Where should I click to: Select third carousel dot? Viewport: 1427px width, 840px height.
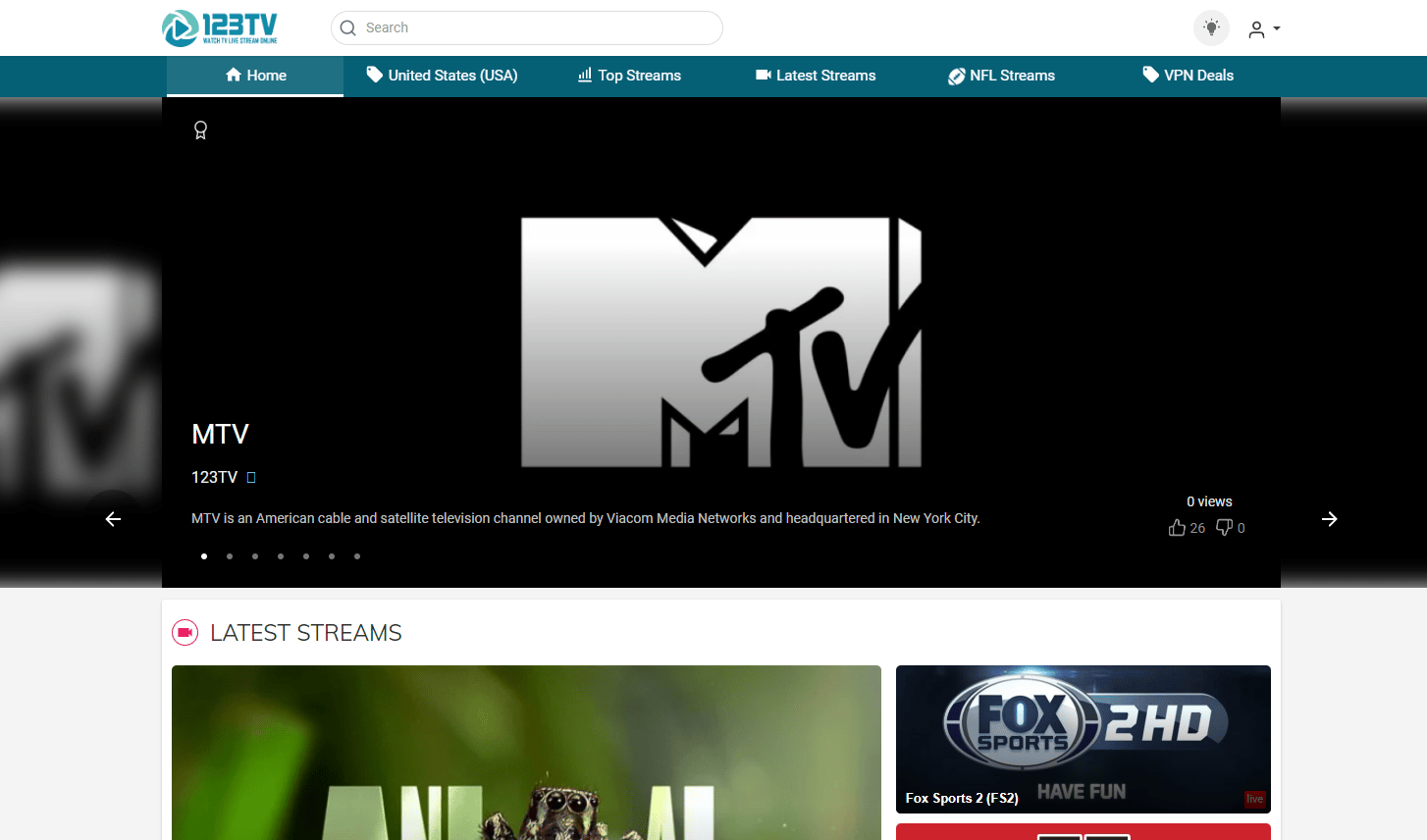click(255, 556)
